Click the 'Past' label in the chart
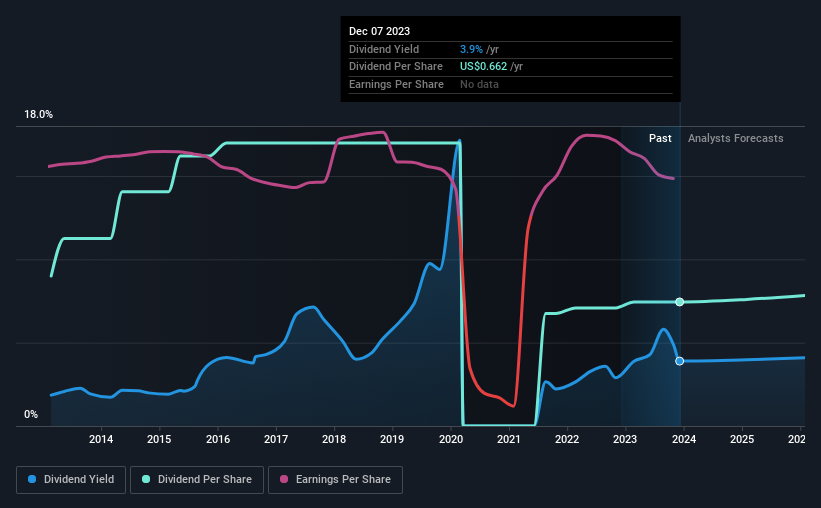This screenshot has height=508, width=821. (x=660, y=138)
